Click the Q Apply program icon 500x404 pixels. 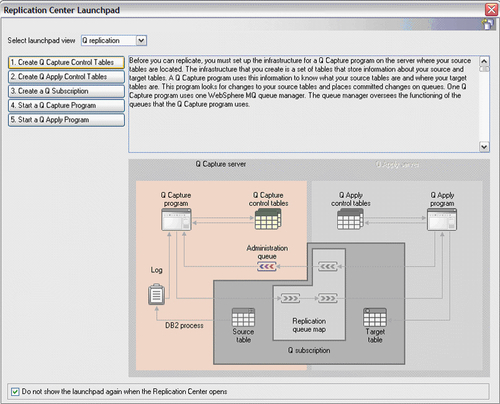pos(442,219)
